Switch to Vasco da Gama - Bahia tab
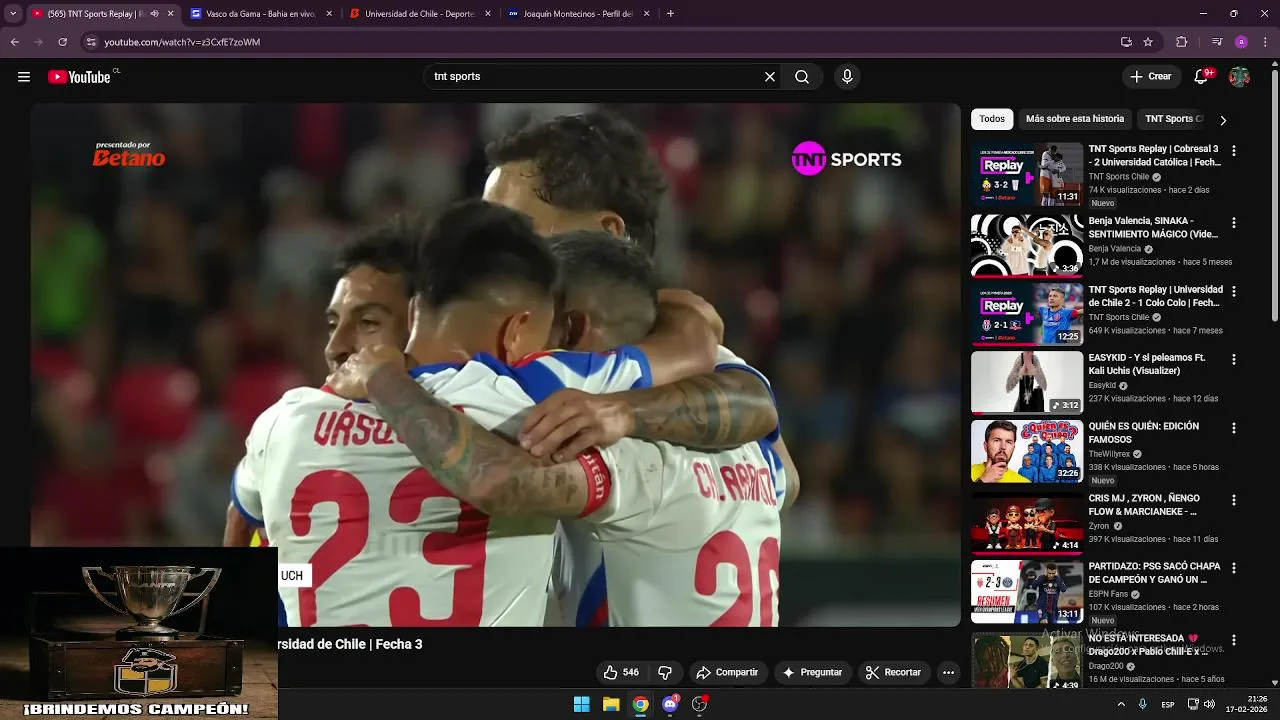Screen dimensions: 1280x720 point(260,14)
